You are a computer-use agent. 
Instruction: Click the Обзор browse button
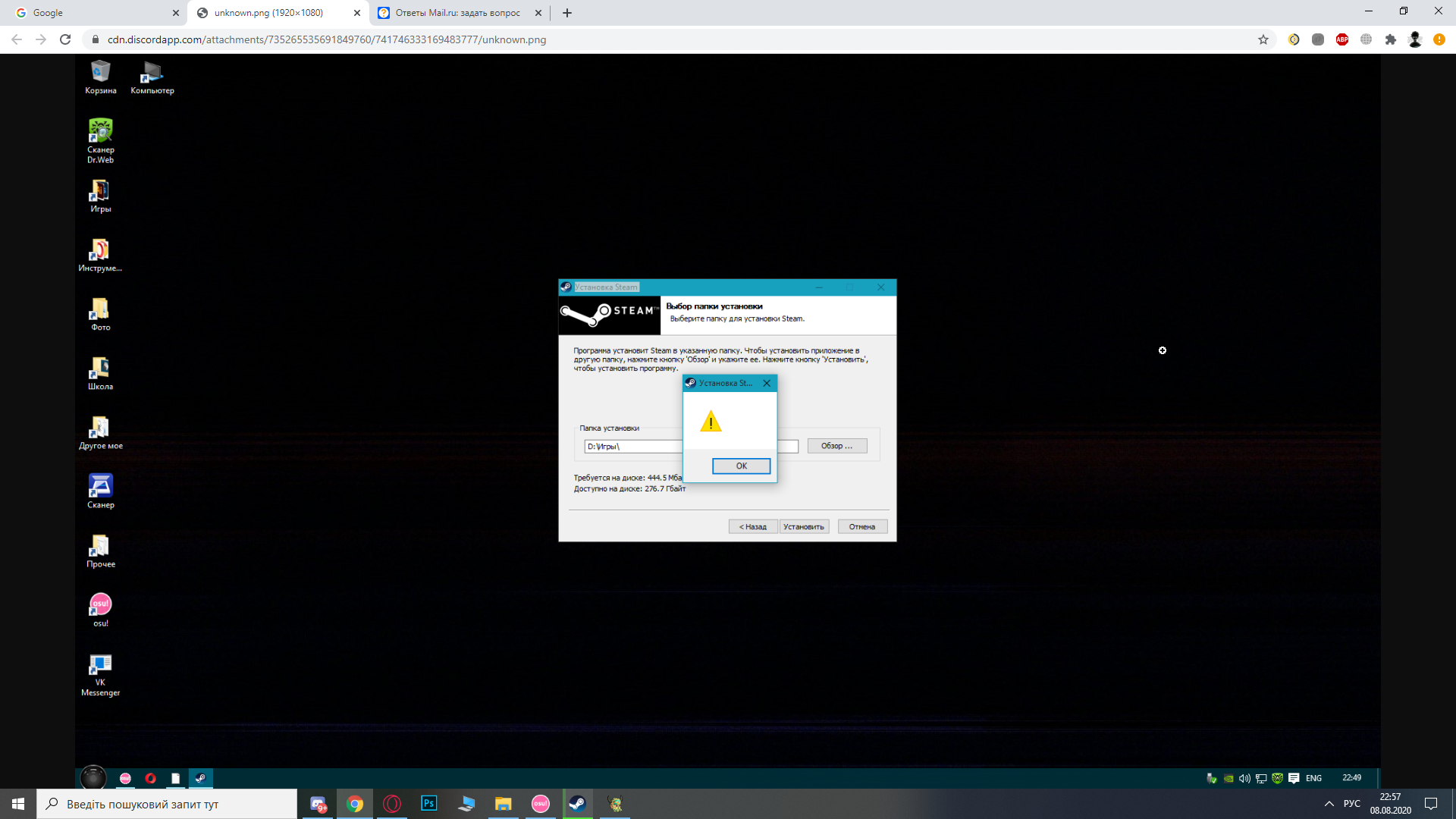837,446
